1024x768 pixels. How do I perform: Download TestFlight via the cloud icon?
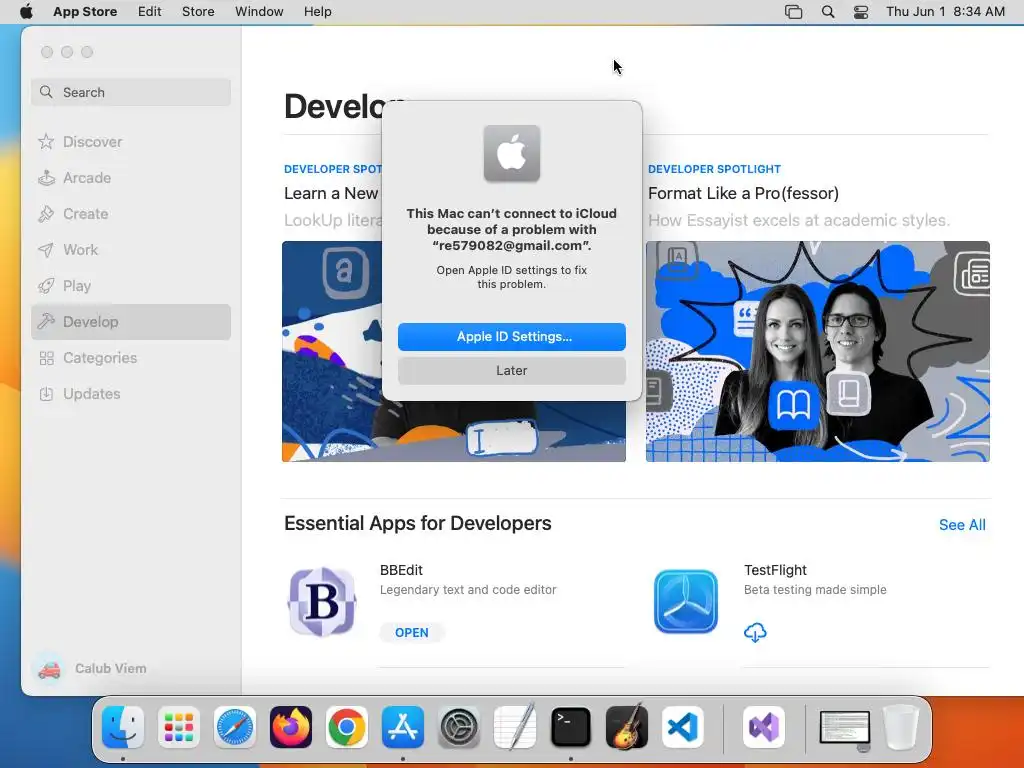pyautogui.click(x=755, y=632)
